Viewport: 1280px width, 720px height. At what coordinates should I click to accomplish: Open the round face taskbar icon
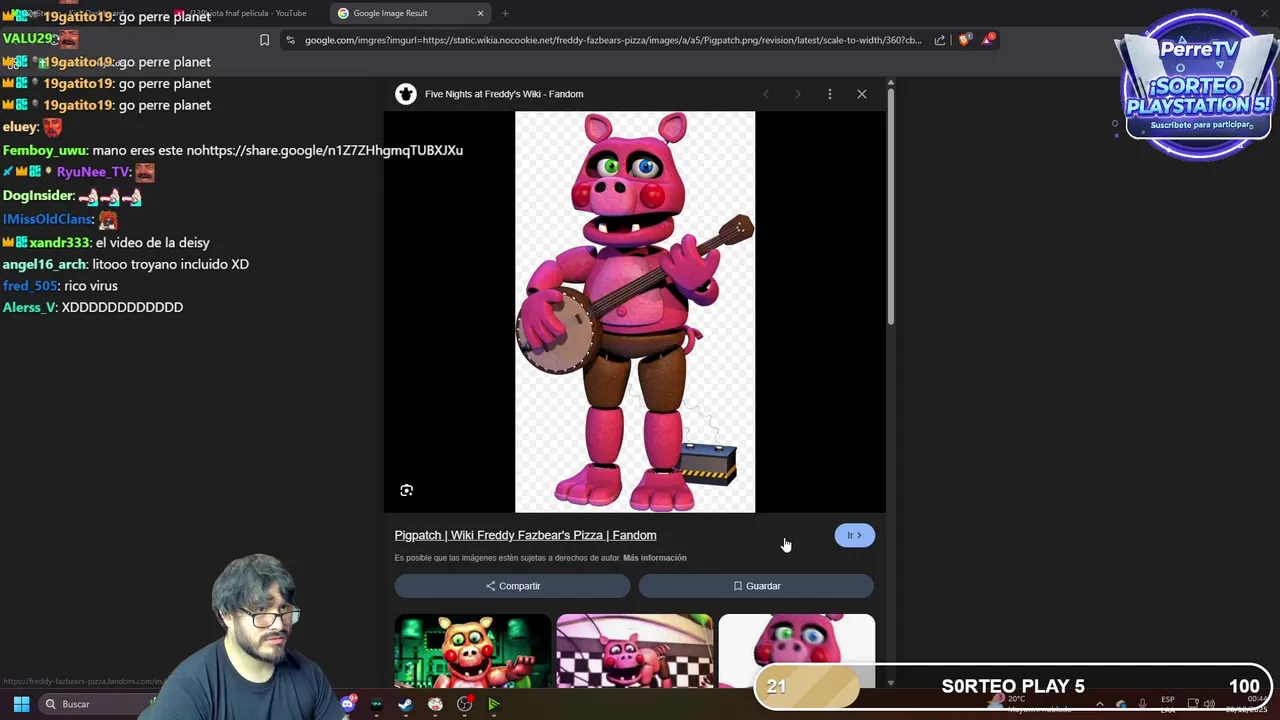coord(435,704)
